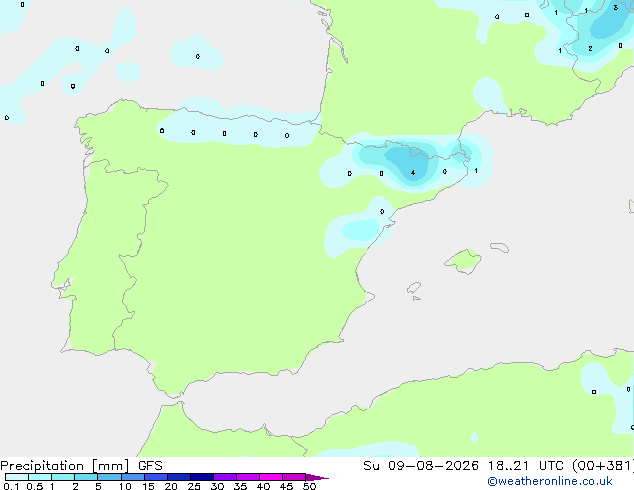Click the 30–35 mm purple legend swatch
The width and height of the screenshot is (634, 490).
(225, 477)
